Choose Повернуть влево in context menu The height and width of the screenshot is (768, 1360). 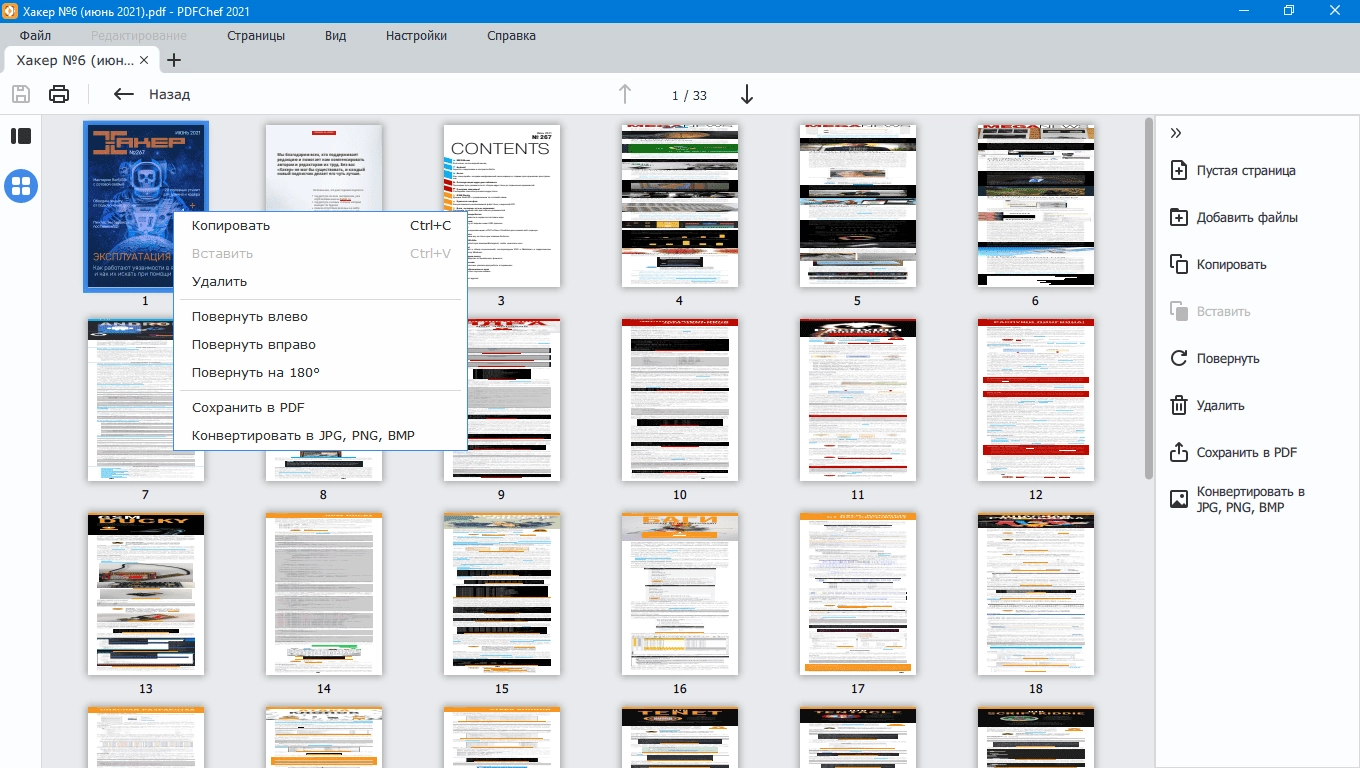(320, 316)
